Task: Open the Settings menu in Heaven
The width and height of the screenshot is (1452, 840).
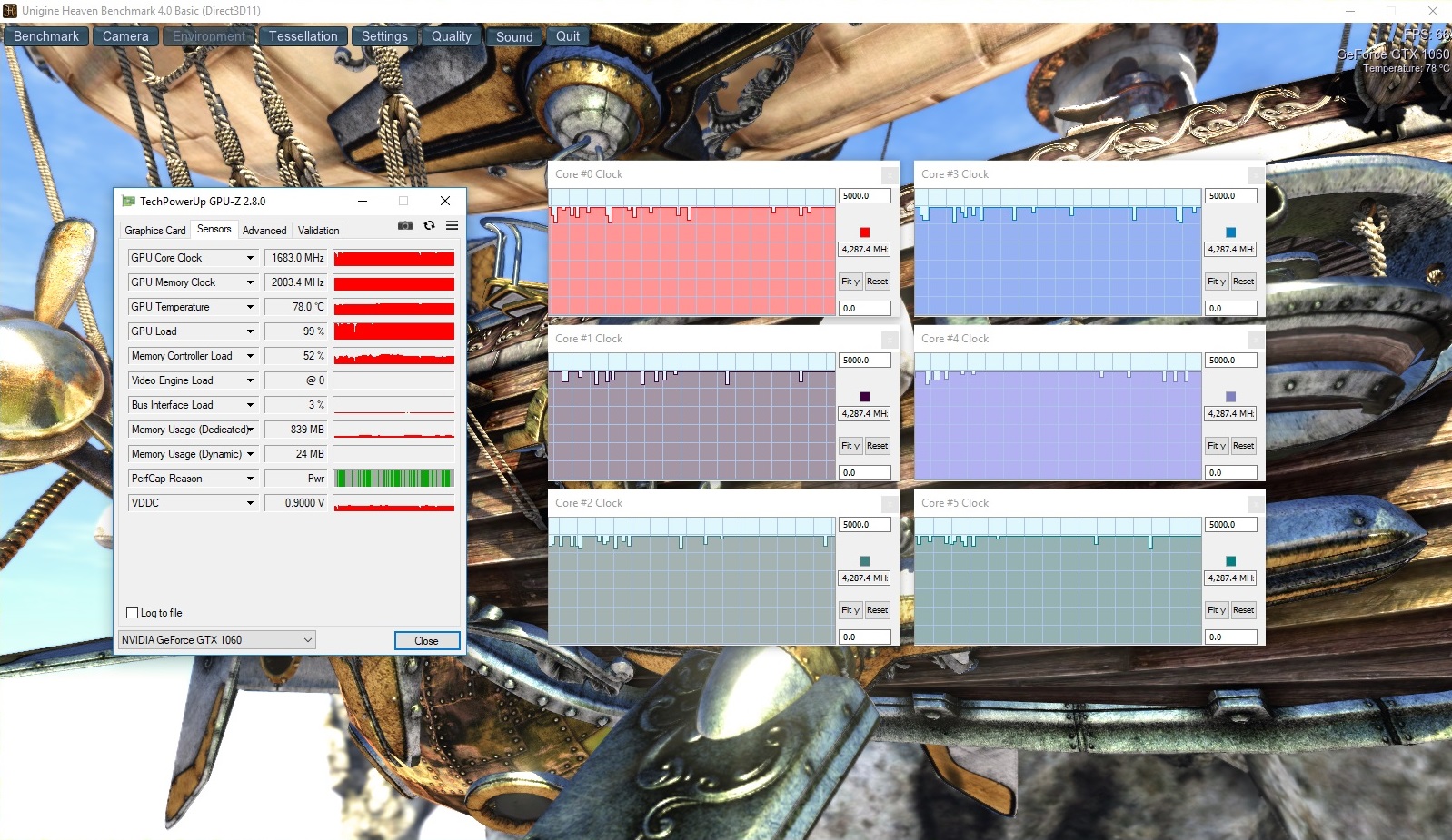Action: click(x=384, y=36)
